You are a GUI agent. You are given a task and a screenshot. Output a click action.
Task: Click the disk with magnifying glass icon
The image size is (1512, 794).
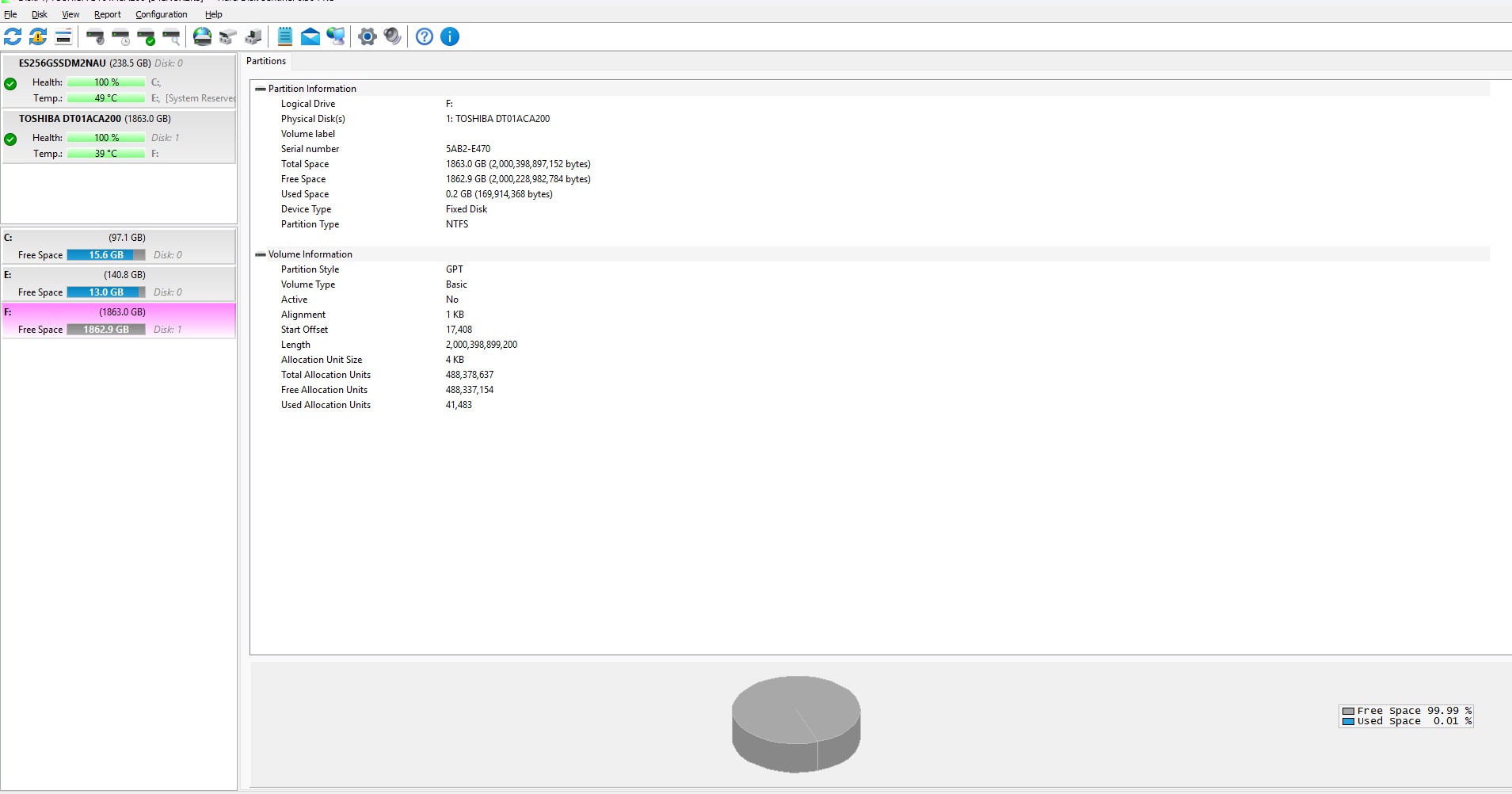172,36
